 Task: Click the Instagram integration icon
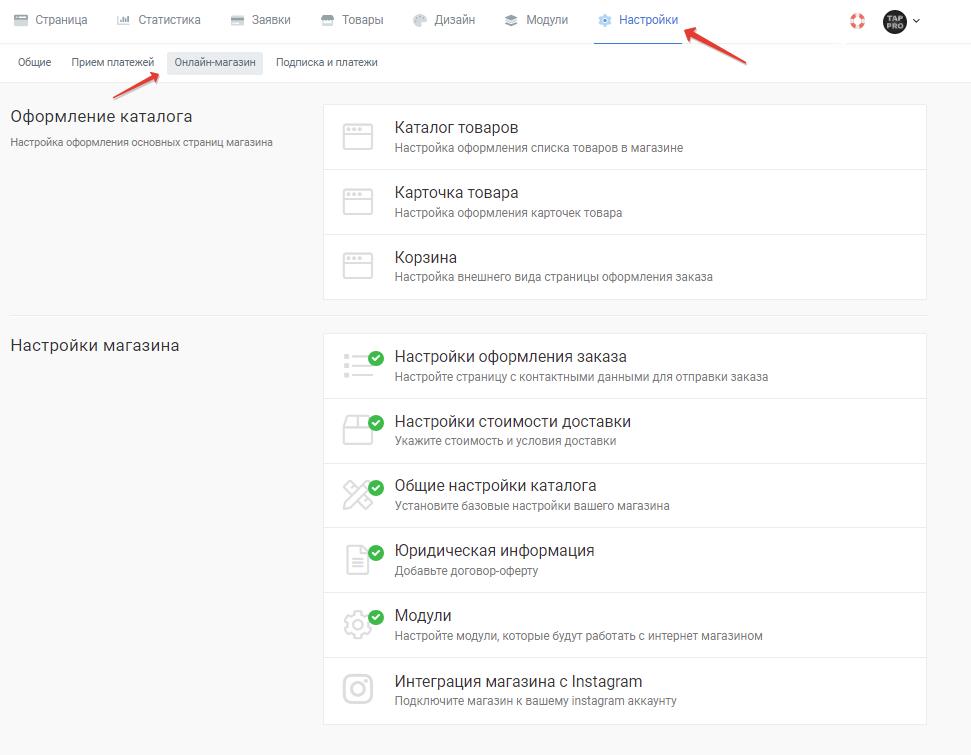(358, 689)
